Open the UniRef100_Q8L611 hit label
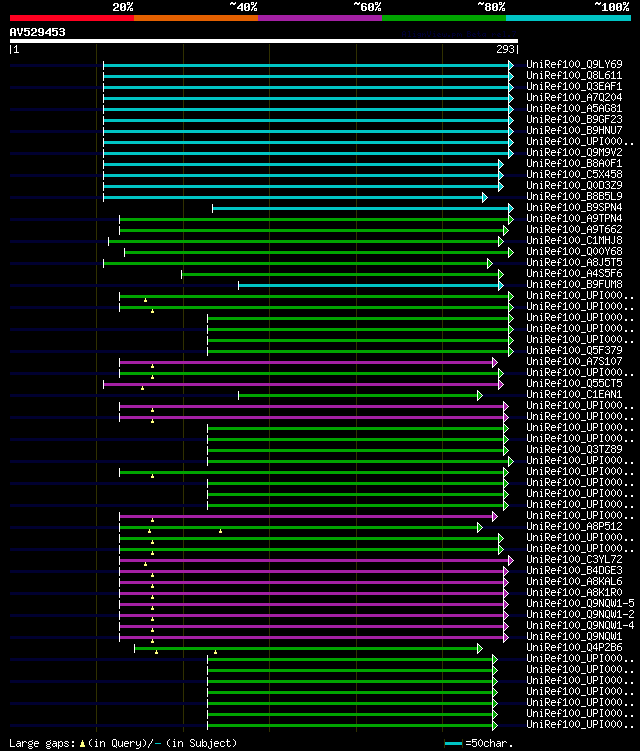Image resolution: width=640 pixels, height=751 pixels. [x=574, y=75]
